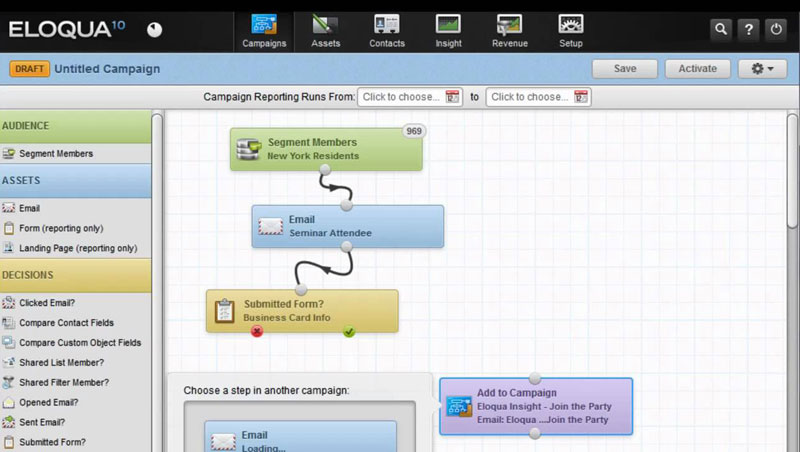Open the Campaigns tab
Image resolution: width=800 pixels, height=452 pixels.
pos(264,32)
